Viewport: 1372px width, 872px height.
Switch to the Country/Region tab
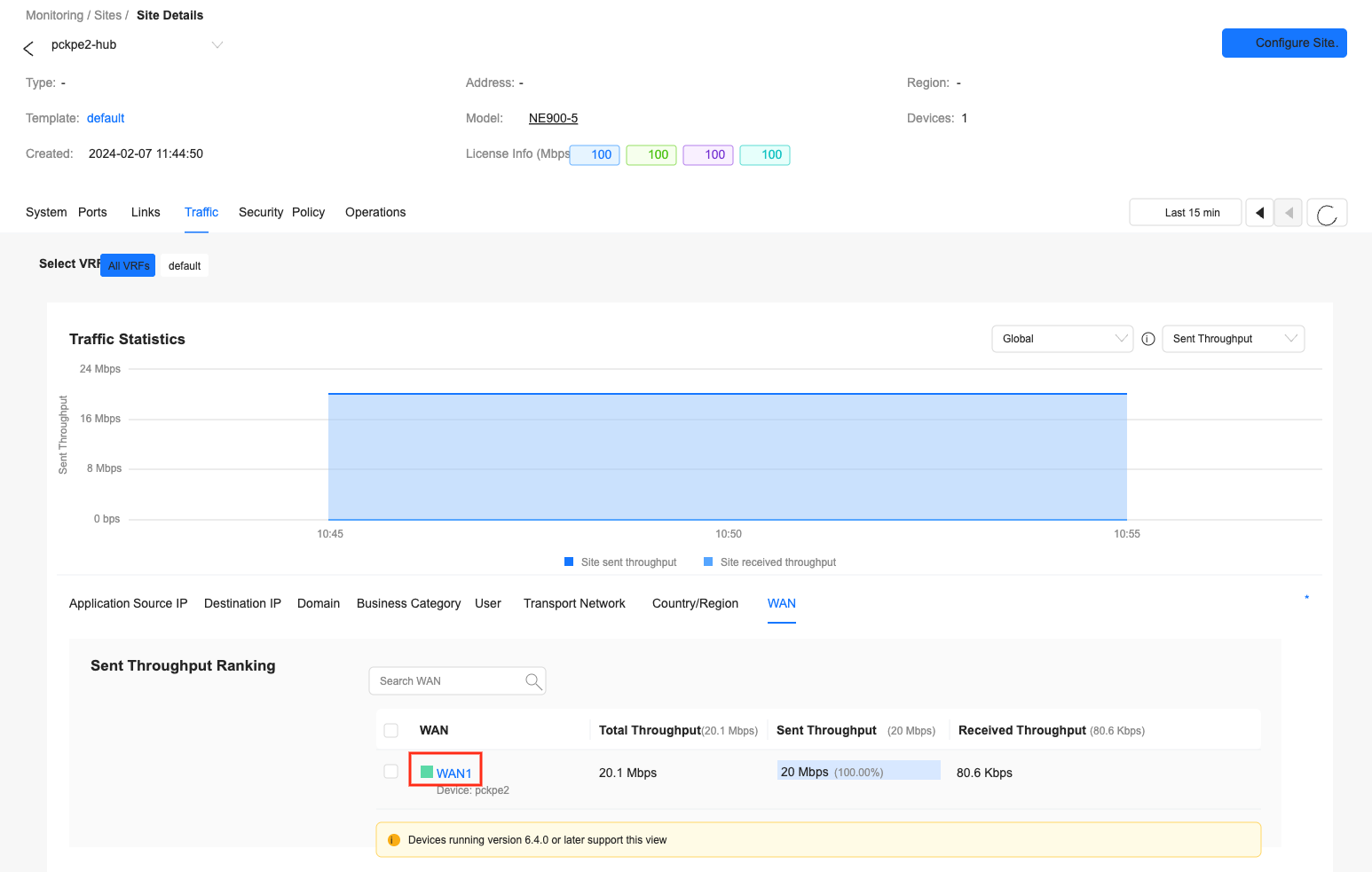[x=695, y=603]
